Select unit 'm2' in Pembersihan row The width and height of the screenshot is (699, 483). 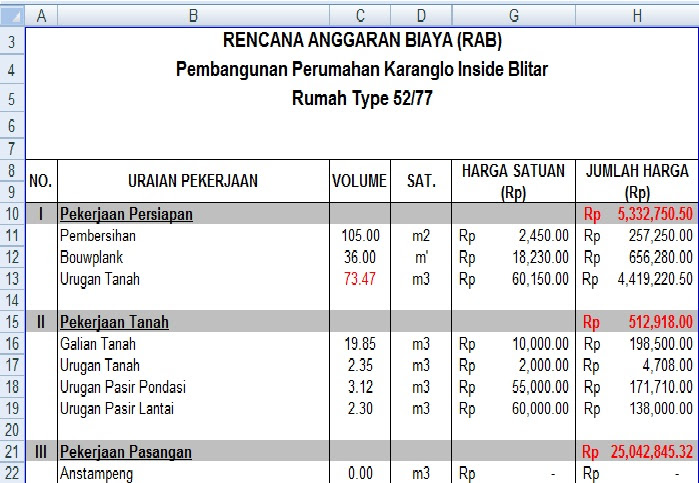421,235
